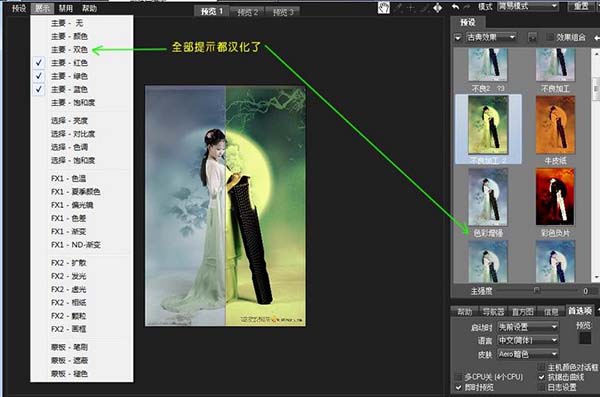Image resolution: width=600 pixels, height=397 pixels.
Task: Switch to the 预览 1 tab
Action: [212, 11]
